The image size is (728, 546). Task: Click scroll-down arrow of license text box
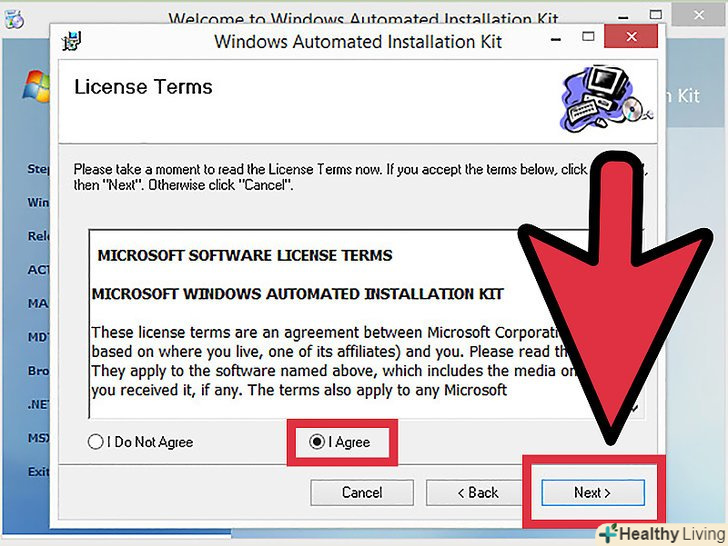coord(634,409)
